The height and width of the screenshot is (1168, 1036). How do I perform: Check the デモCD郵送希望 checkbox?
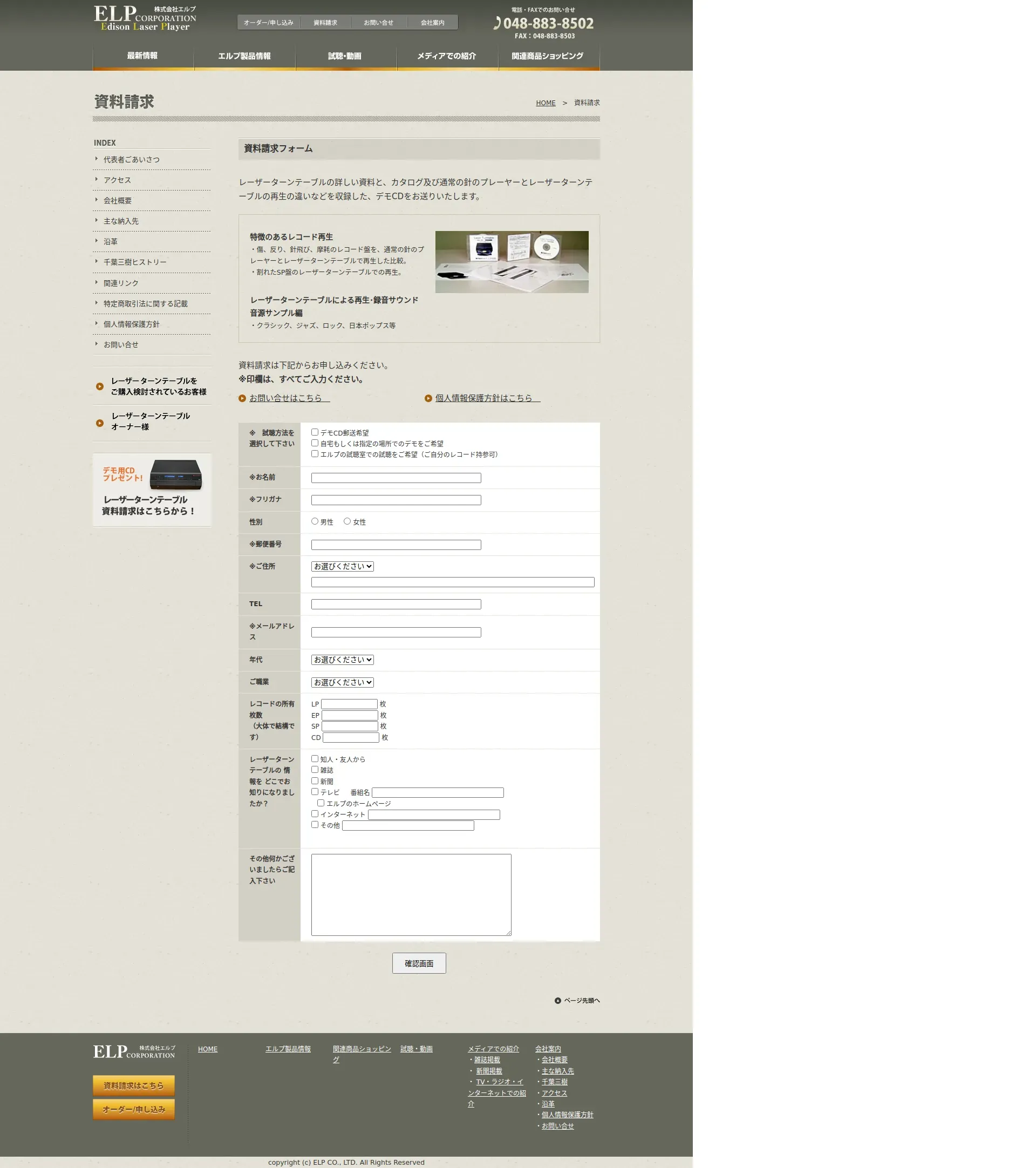tap(315, 432)
